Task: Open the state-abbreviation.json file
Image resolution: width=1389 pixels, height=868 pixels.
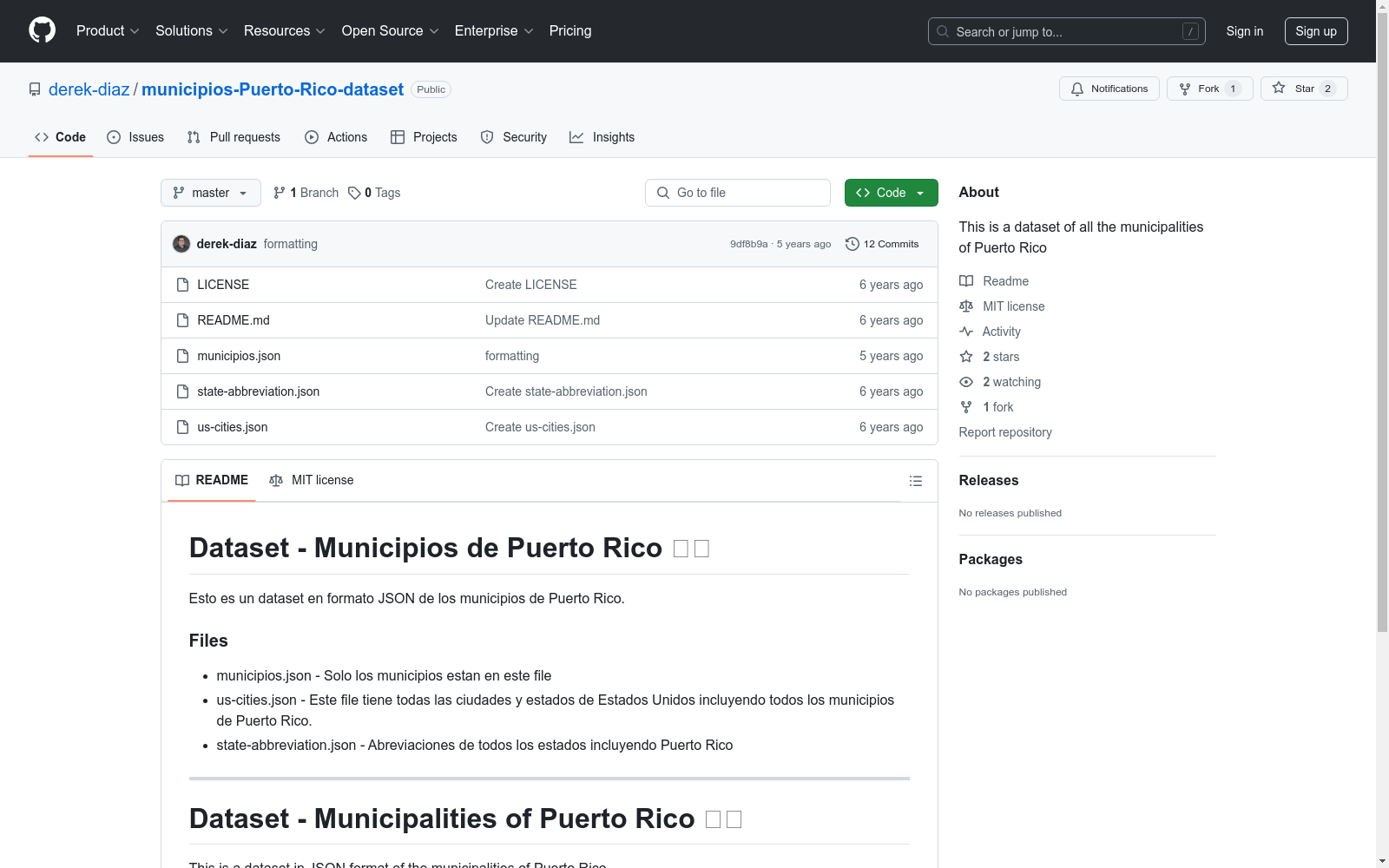Action: tap(259, 391)
